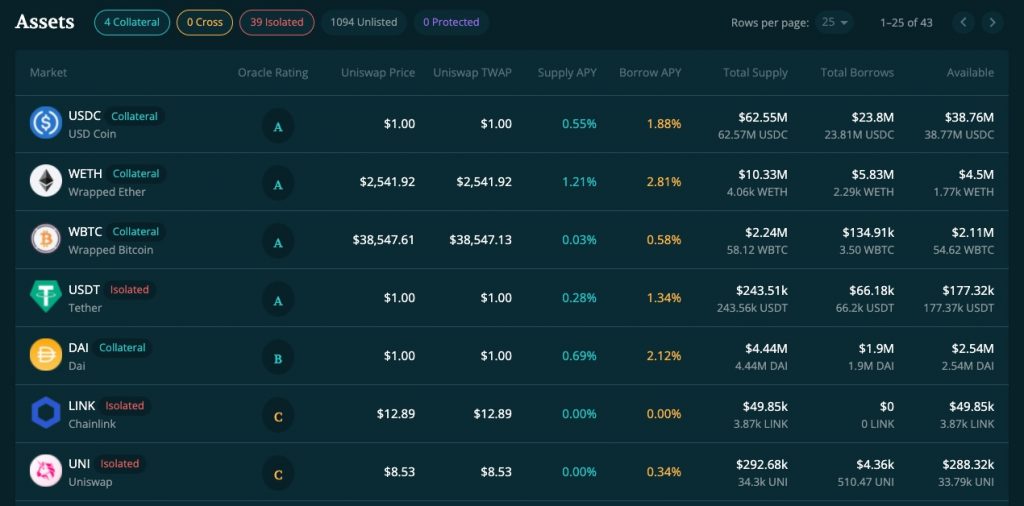Click USDT oracle rating A badge
The image size is (1024, 506).
278,300
